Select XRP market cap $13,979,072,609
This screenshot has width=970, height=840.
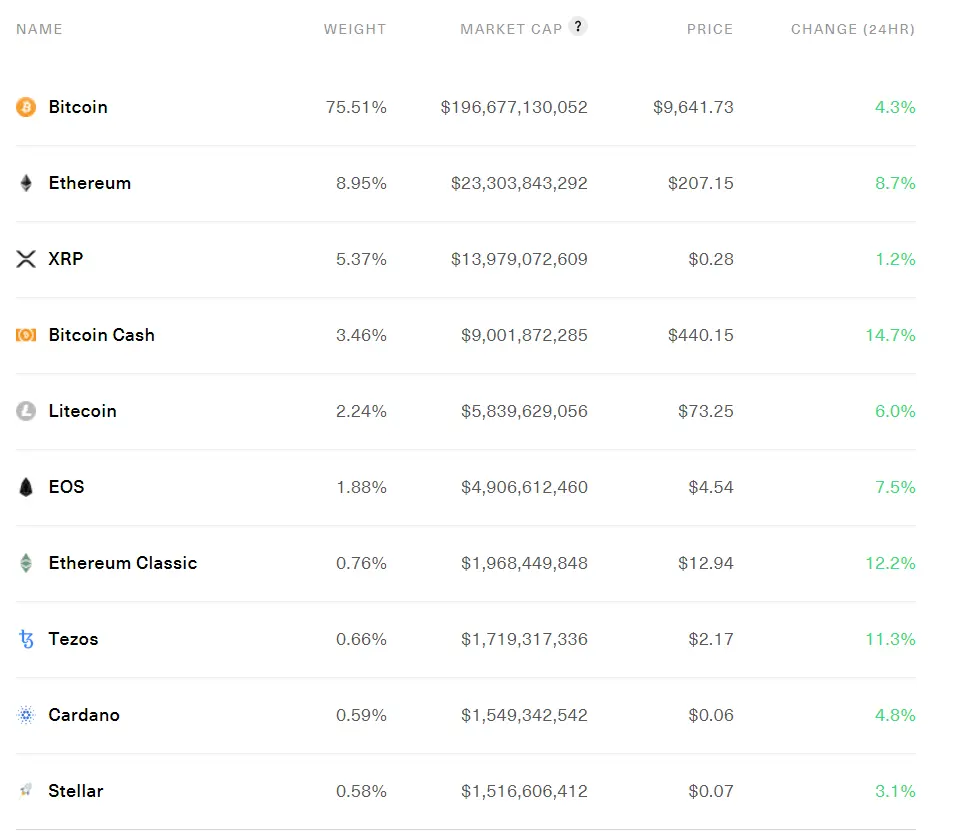click(519, 259)
